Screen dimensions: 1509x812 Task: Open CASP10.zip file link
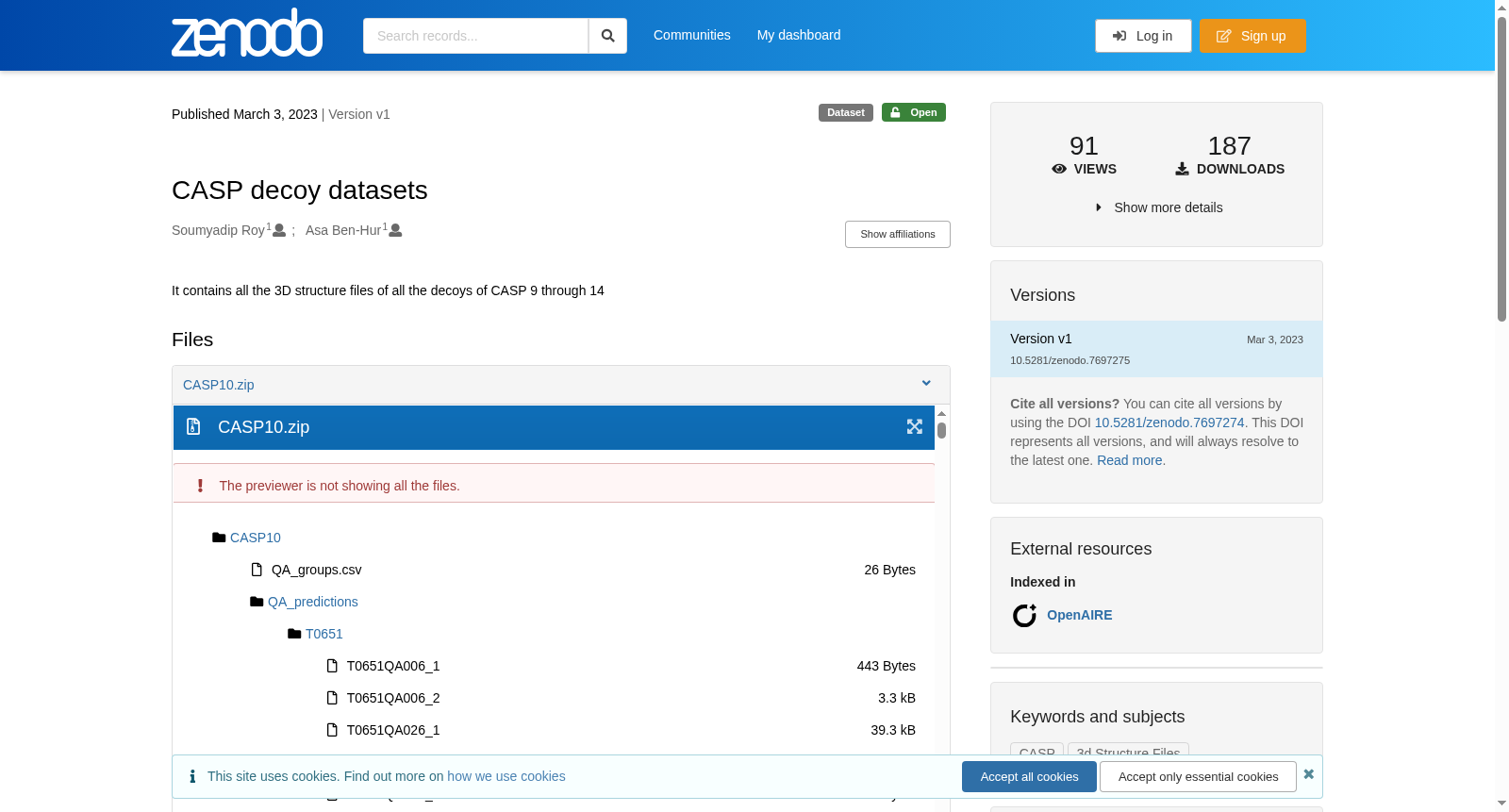coord(219,385)
